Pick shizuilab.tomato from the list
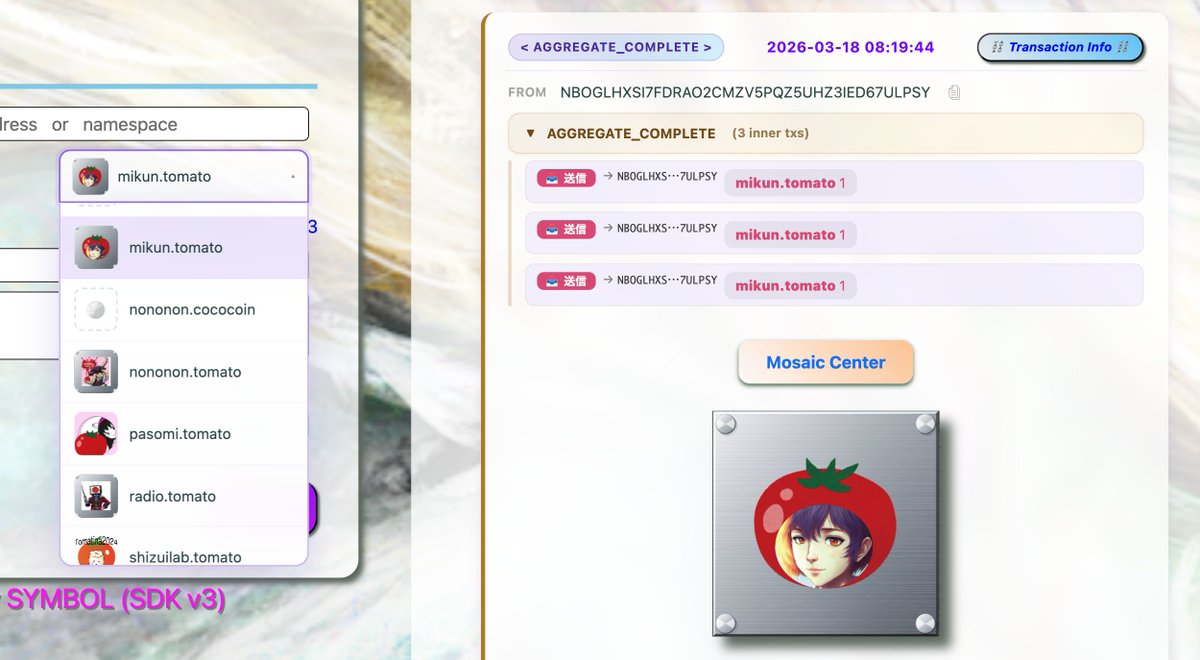 184,547
